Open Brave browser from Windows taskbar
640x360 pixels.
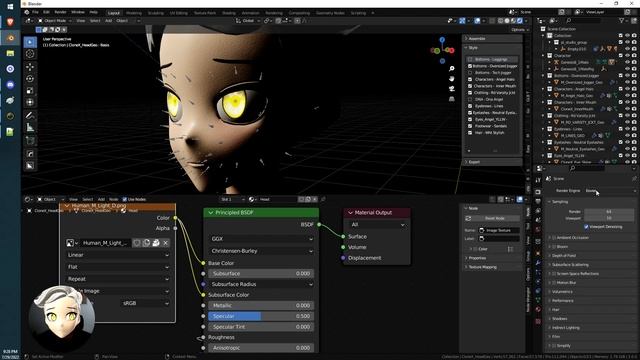[x=10, y=22]
